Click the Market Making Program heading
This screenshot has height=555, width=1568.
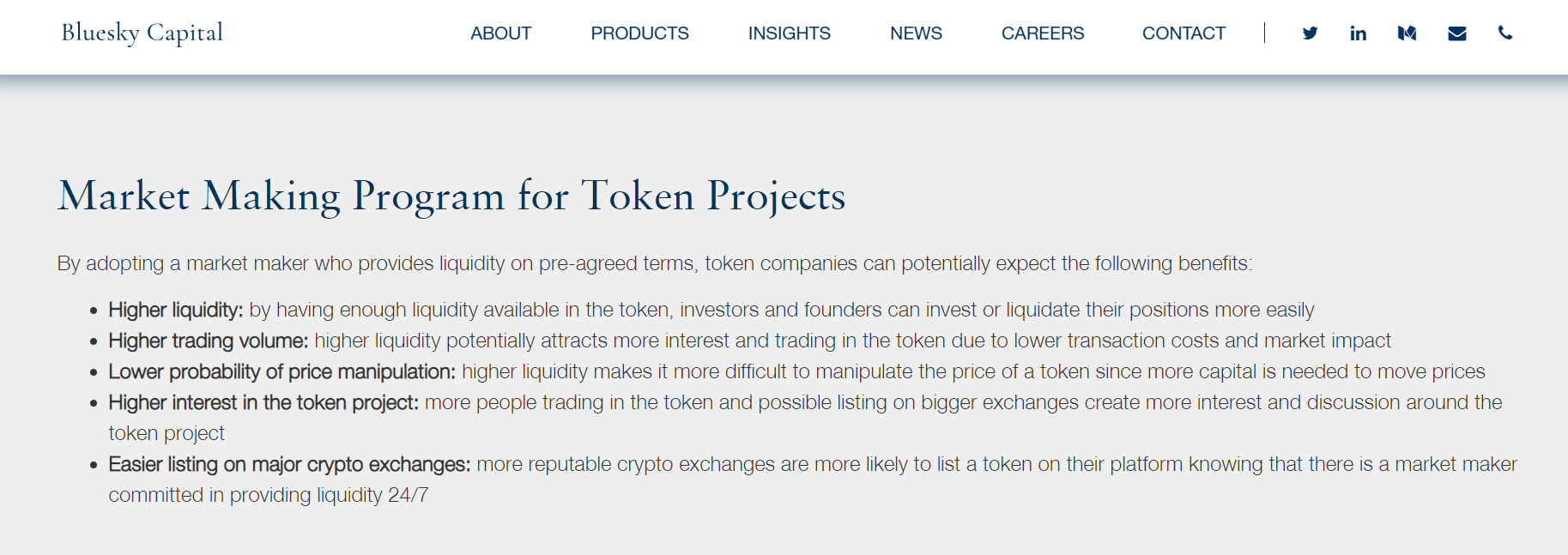(451, 196)
